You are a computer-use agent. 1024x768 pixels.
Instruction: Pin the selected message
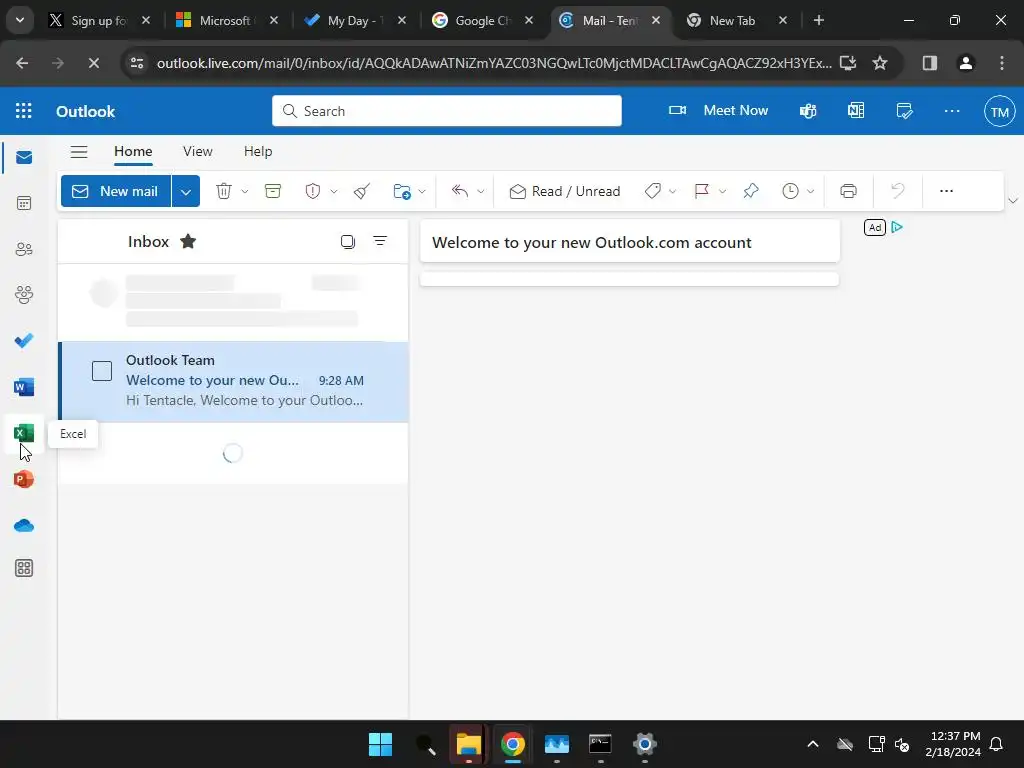[x=751, y=191]
